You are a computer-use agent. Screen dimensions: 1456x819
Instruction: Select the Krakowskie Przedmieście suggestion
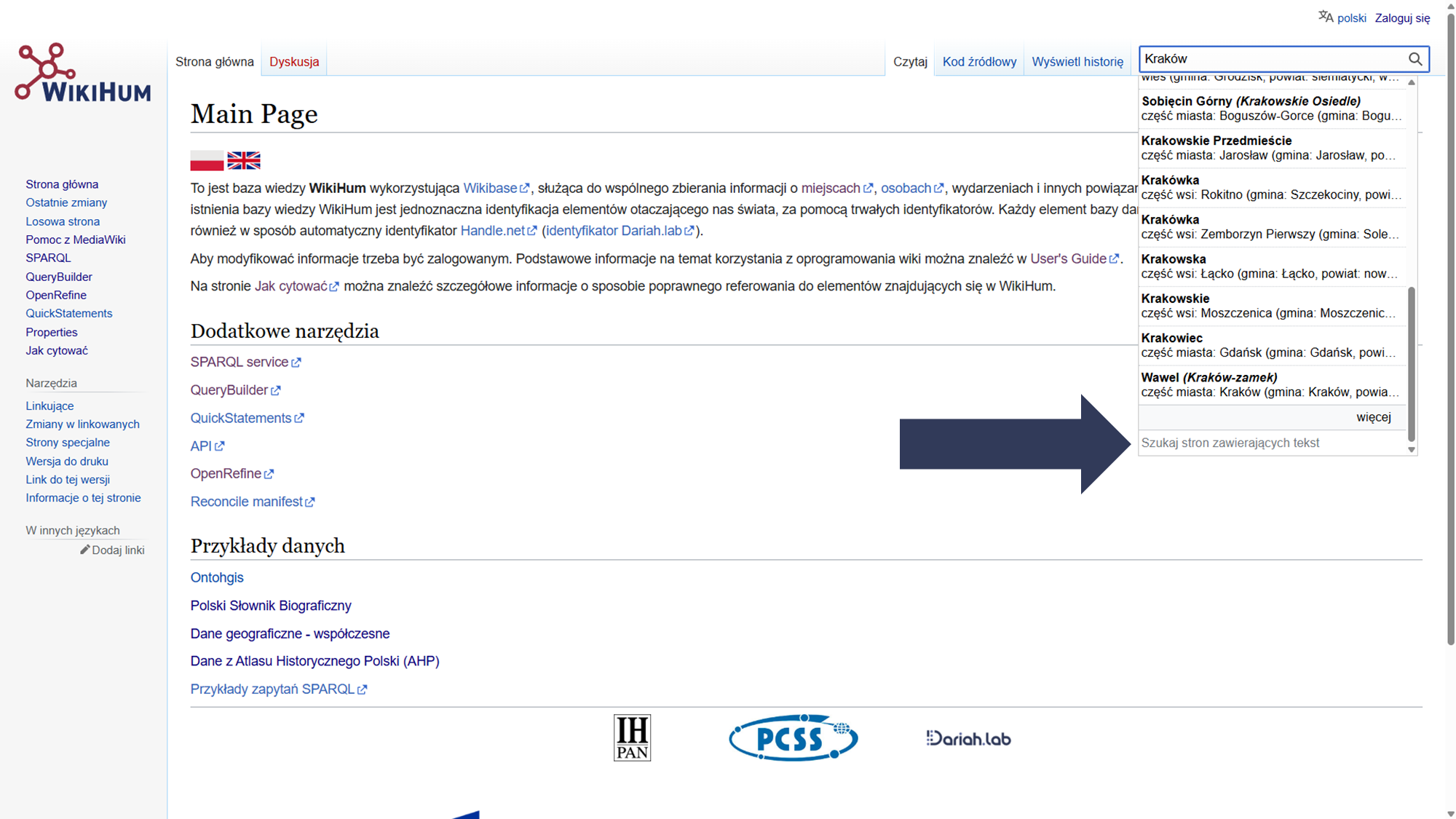pos(1270,148)
